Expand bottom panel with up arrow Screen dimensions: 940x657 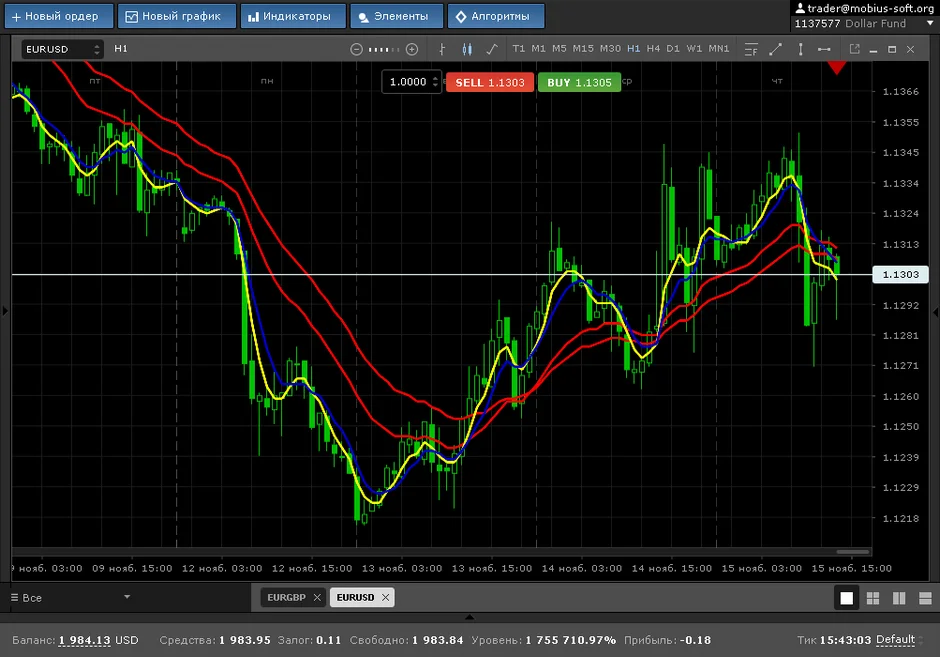[469, 617]
